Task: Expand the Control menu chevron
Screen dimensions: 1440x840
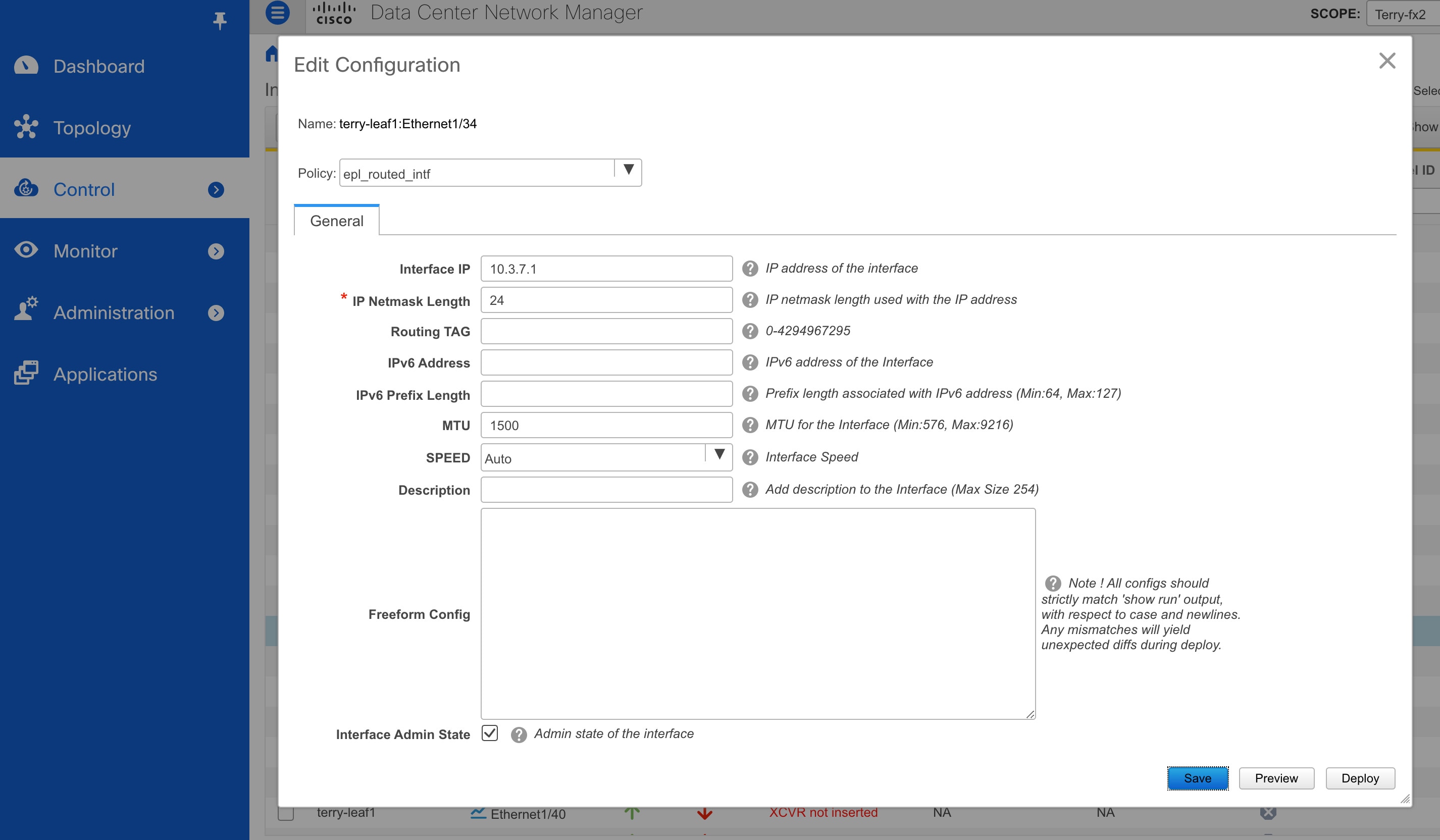Action: [216, 190]
